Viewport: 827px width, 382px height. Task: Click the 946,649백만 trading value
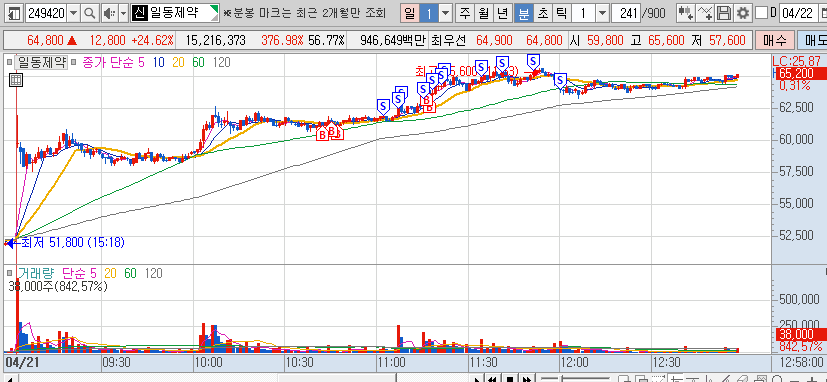393,40
